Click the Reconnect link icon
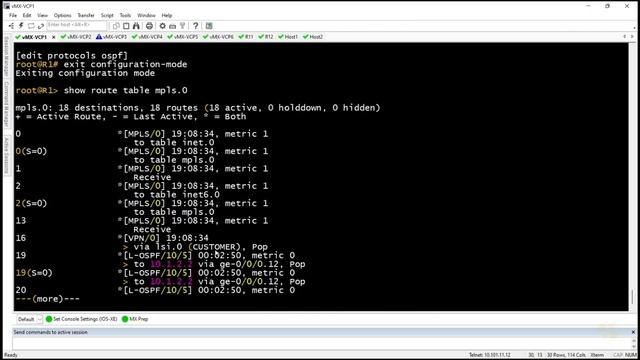 click(x=41, y=26)
